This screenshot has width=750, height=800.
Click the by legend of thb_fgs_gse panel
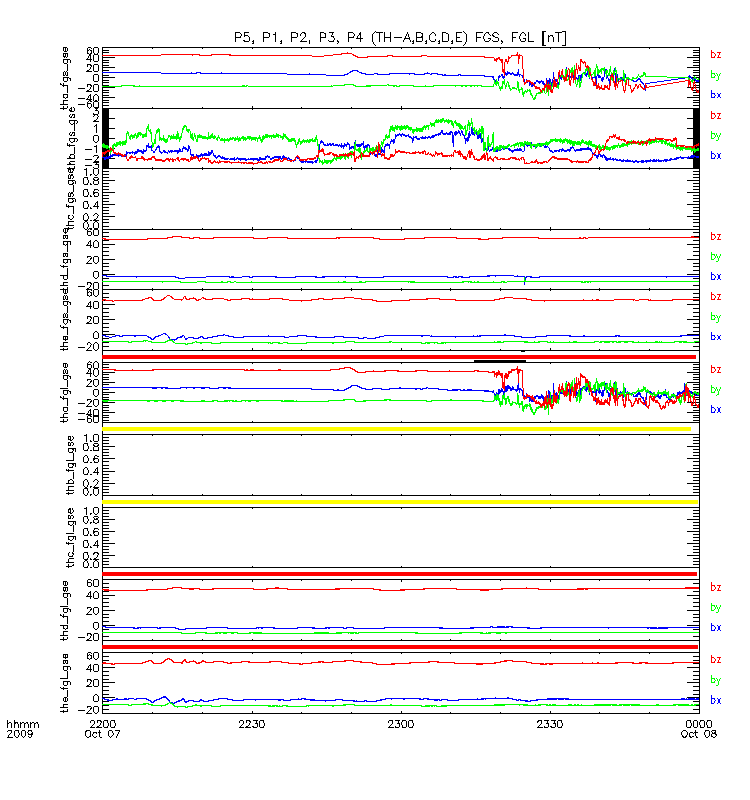tap(716, 136)
